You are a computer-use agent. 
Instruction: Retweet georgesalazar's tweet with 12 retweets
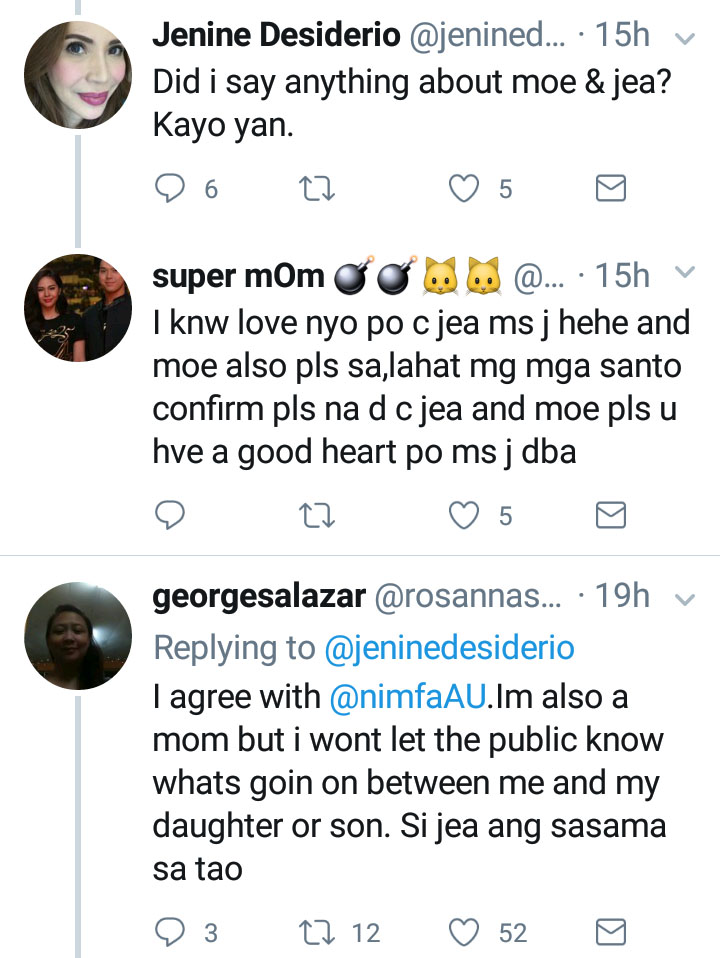(318, 933)
